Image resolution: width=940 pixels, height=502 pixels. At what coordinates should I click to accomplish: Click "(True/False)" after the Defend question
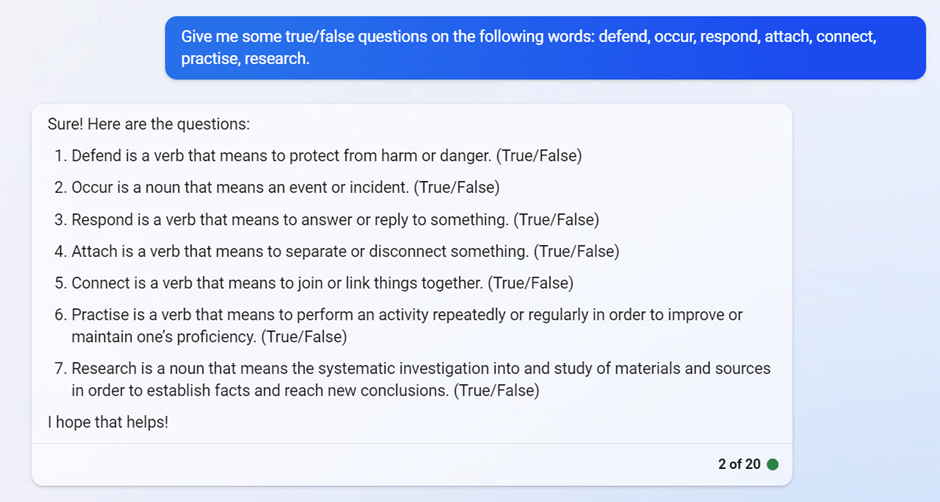coord(539,156)
